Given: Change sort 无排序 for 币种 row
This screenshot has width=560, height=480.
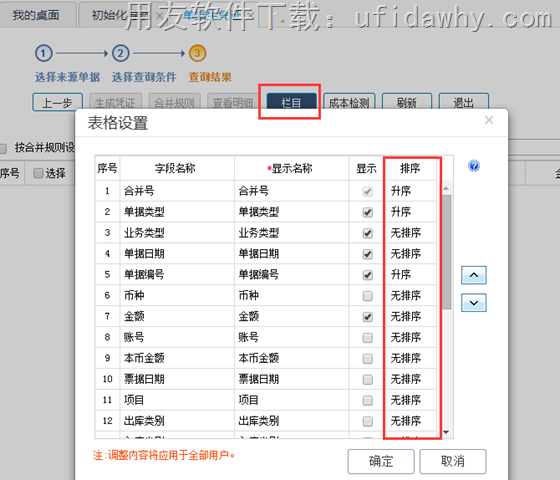Looking at the screenshot, I should [411, 295].
